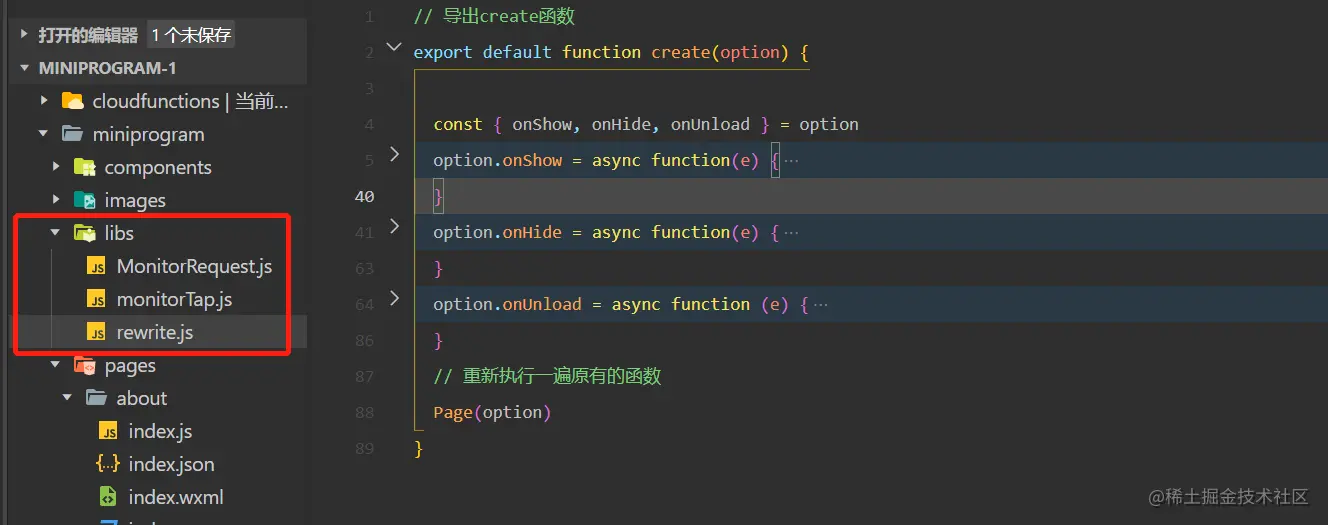This screenshot has width=1328, height=525.
Task: Click the JS icon beside rewrite.js
Action: click(97, 332)
